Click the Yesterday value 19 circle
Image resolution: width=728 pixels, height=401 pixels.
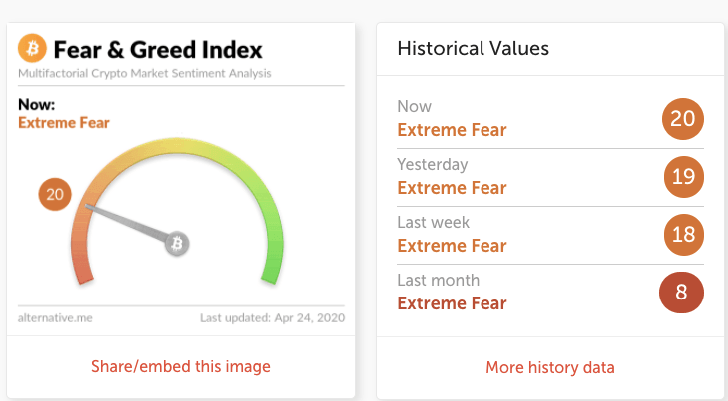(682, 178)
